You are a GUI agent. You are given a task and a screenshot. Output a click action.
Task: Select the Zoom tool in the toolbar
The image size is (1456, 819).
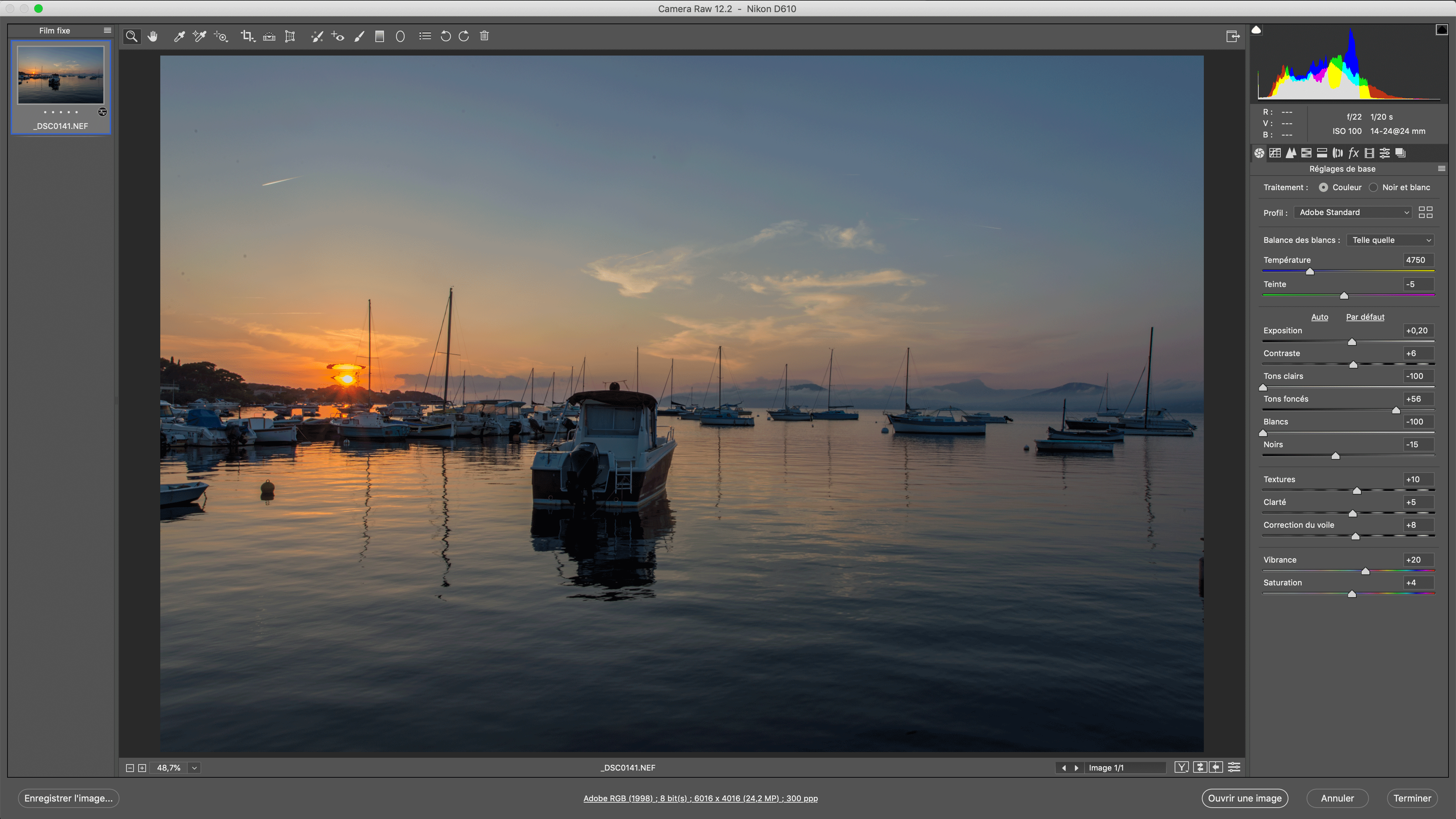[x=132, y=36]
